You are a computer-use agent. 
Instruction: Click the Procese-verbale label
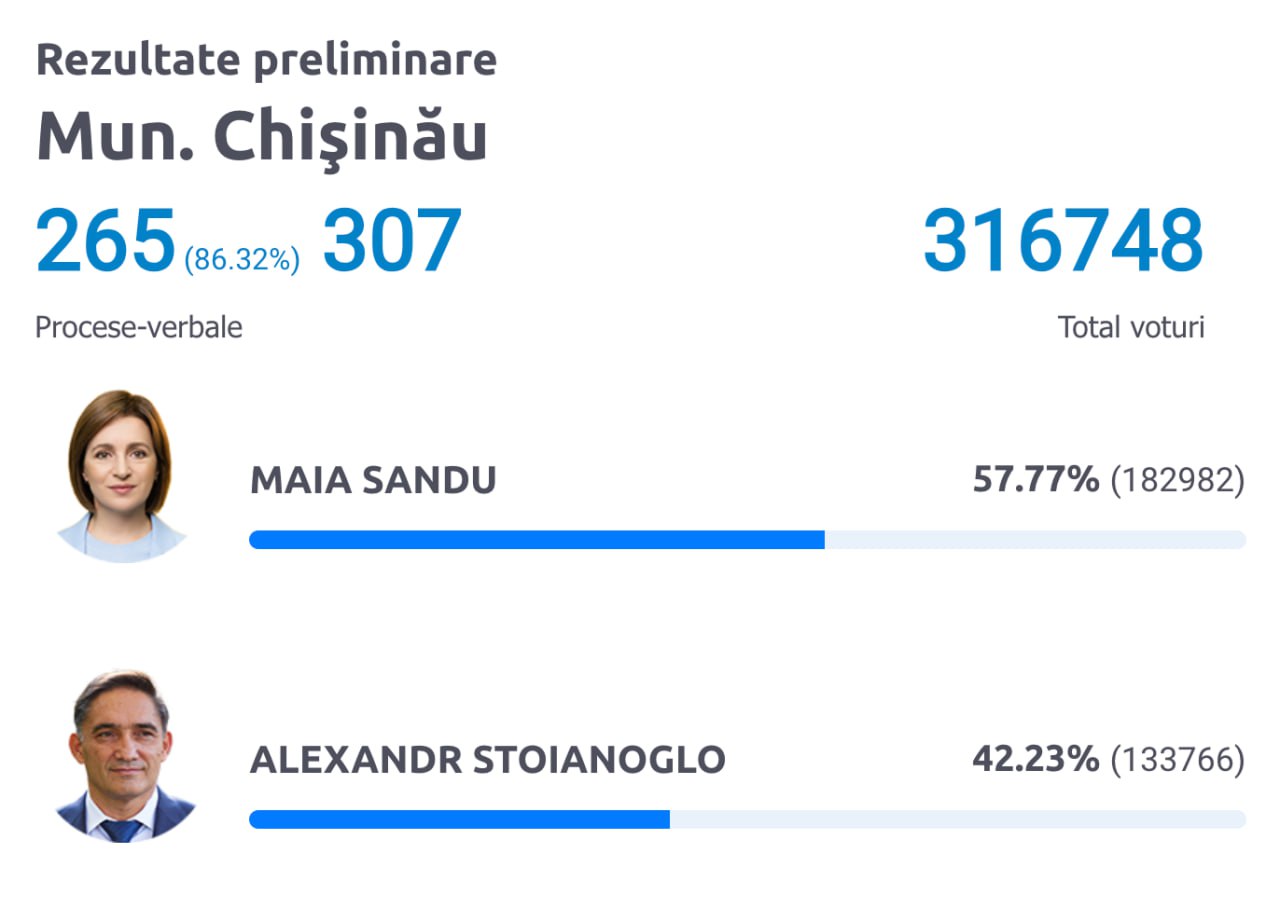(139, 327)
